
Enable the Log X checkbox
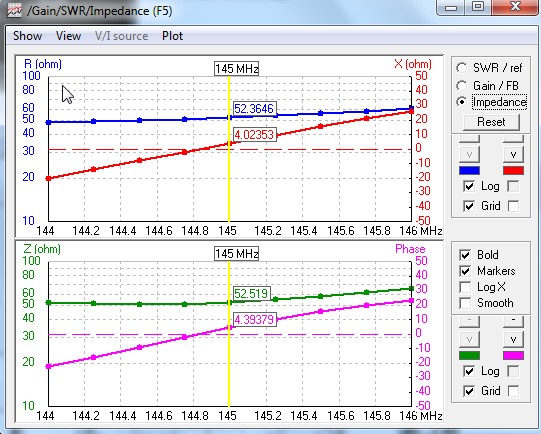[465, 287]
